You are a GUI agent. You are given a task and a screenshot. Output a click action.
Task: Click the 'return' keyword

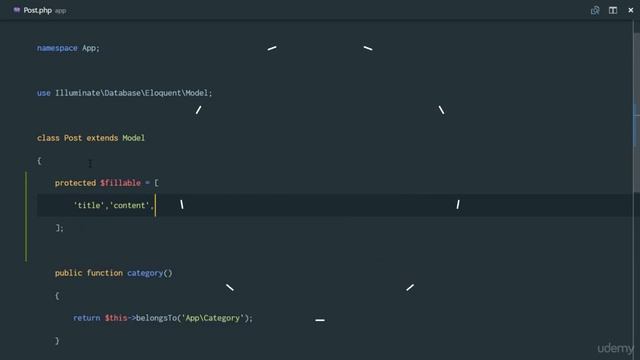click(x=87, y=318)
